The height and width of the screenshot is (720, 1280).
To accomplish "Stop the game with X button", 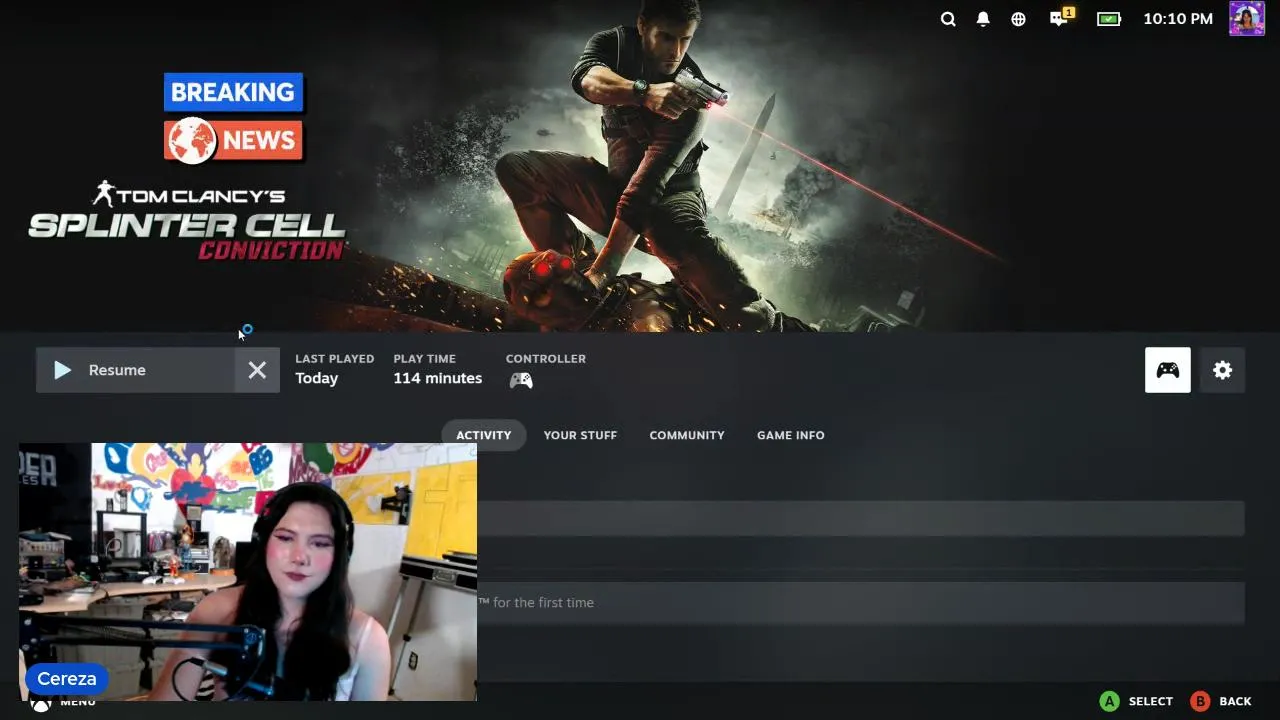I will coord(257,370).
